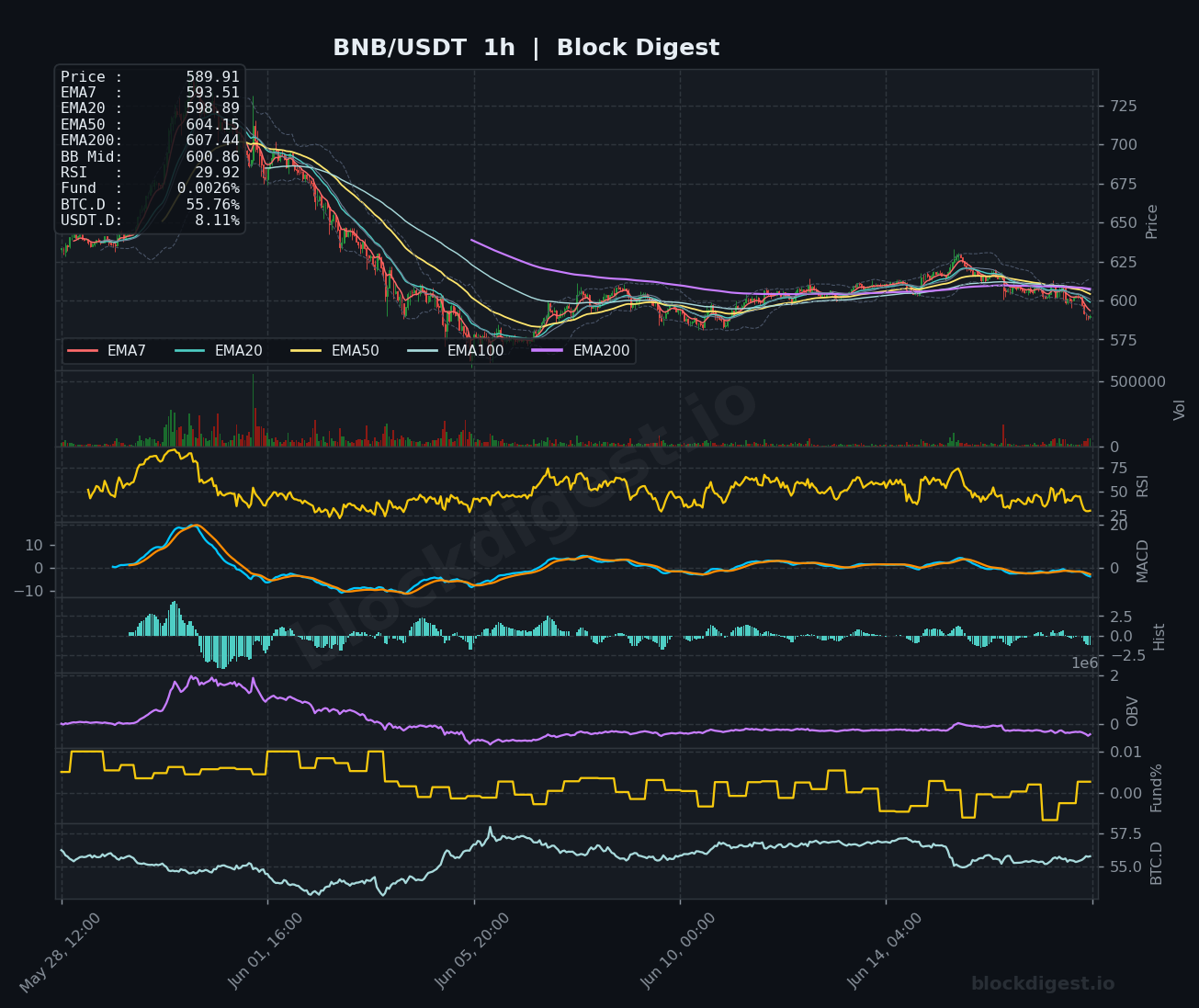Viewport: 1199px width, 1008px height.
Task: Click the May 28, 12:00 date label
Action: click(x=60, y=952)
